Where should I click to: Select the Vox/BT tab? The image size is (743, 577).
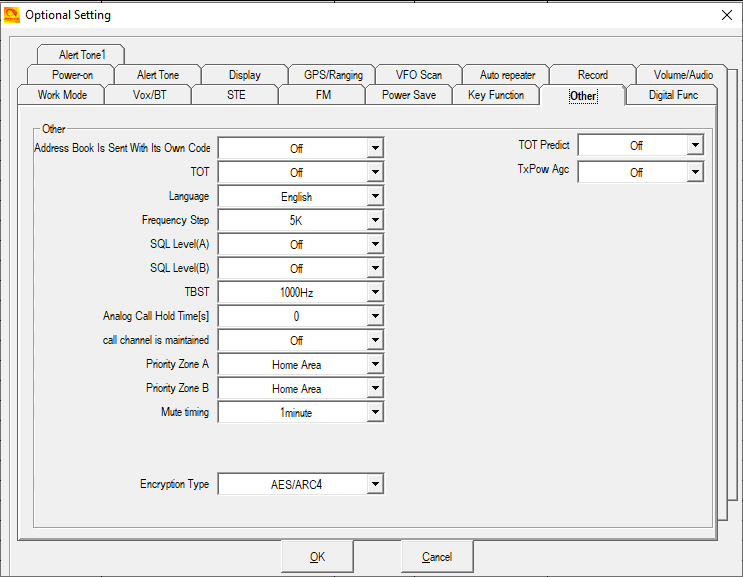[x=149, y=95]
